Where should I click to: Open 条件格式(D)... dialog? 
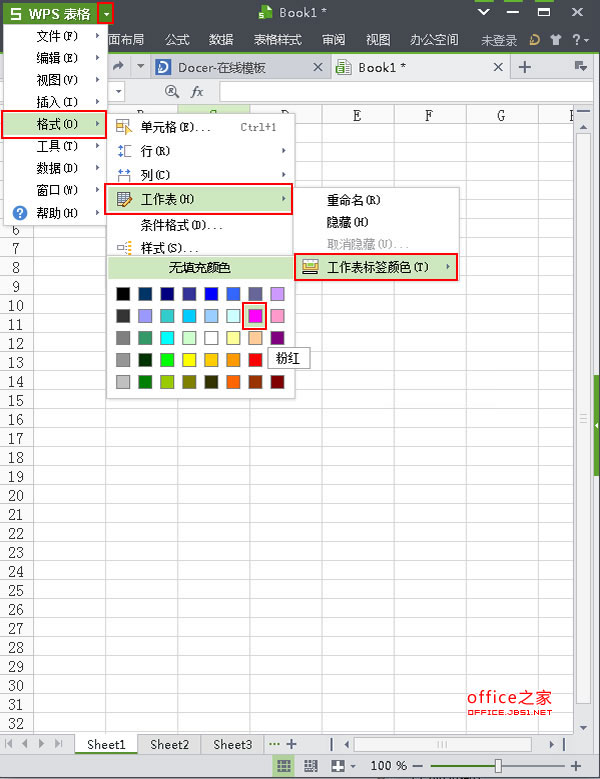(x=200, y=225)
